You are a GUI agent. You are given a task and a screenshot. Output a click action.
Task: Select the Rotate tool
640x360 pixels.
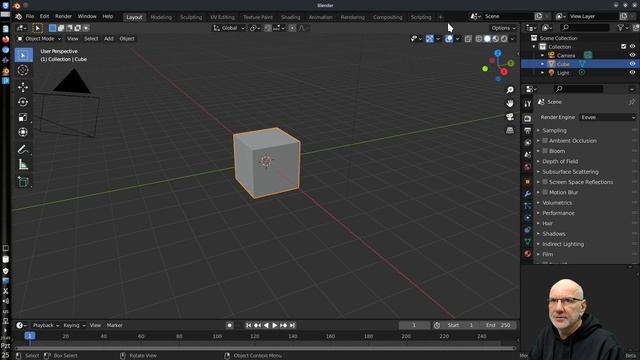(23, 102)
